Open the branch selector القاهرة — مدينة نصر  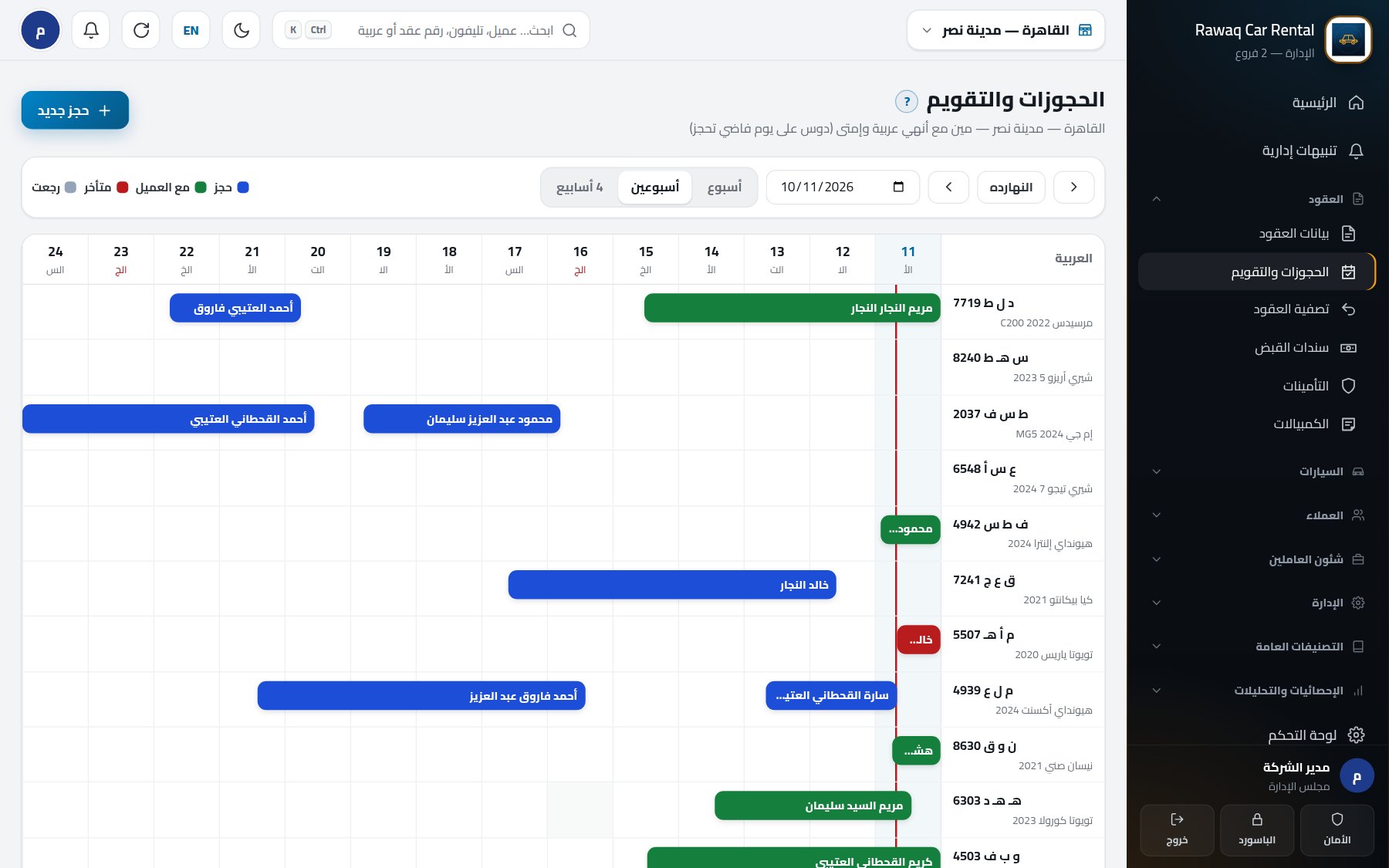click(x=1006, y=30)
